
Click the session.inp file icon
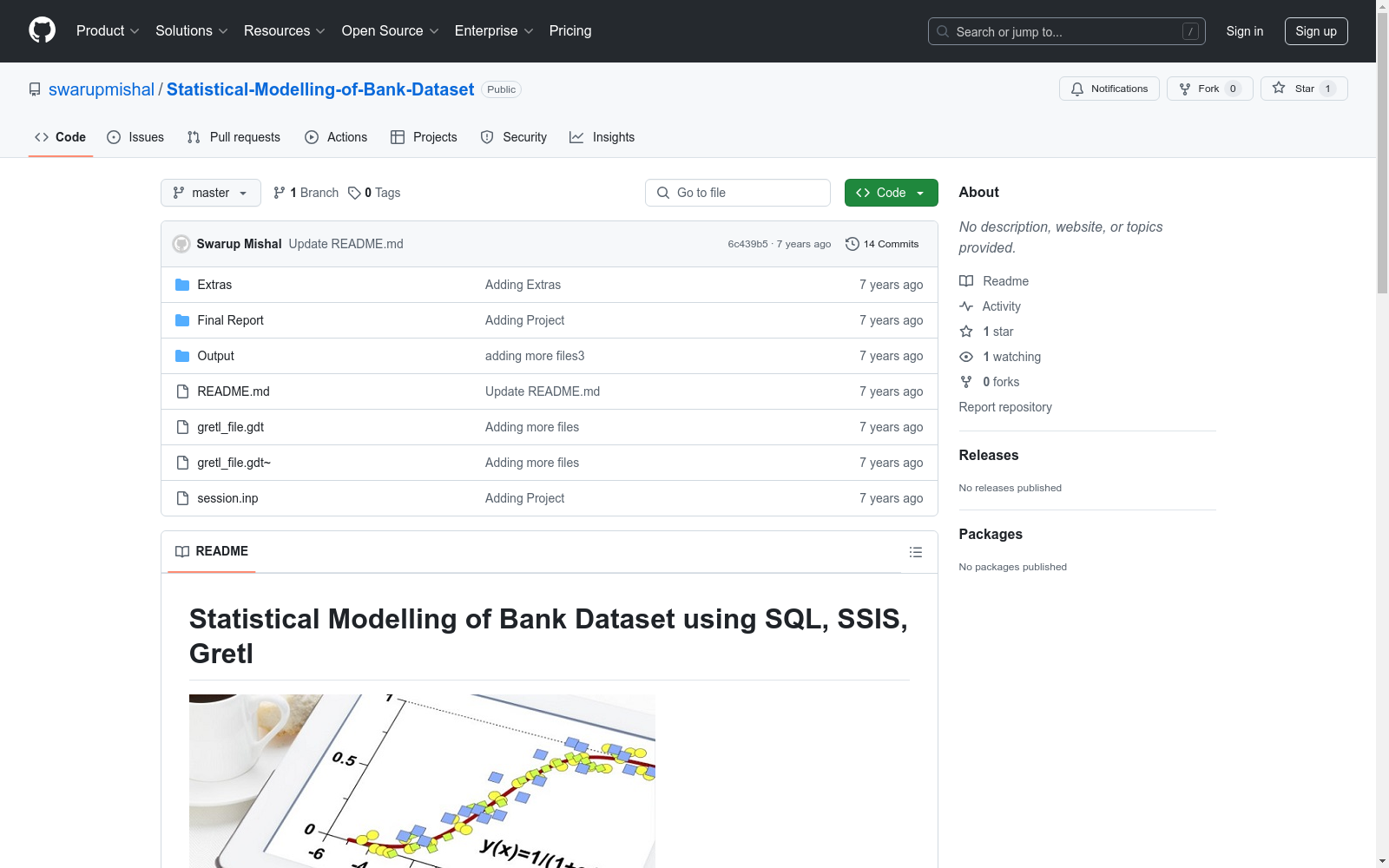click(182, 498)
